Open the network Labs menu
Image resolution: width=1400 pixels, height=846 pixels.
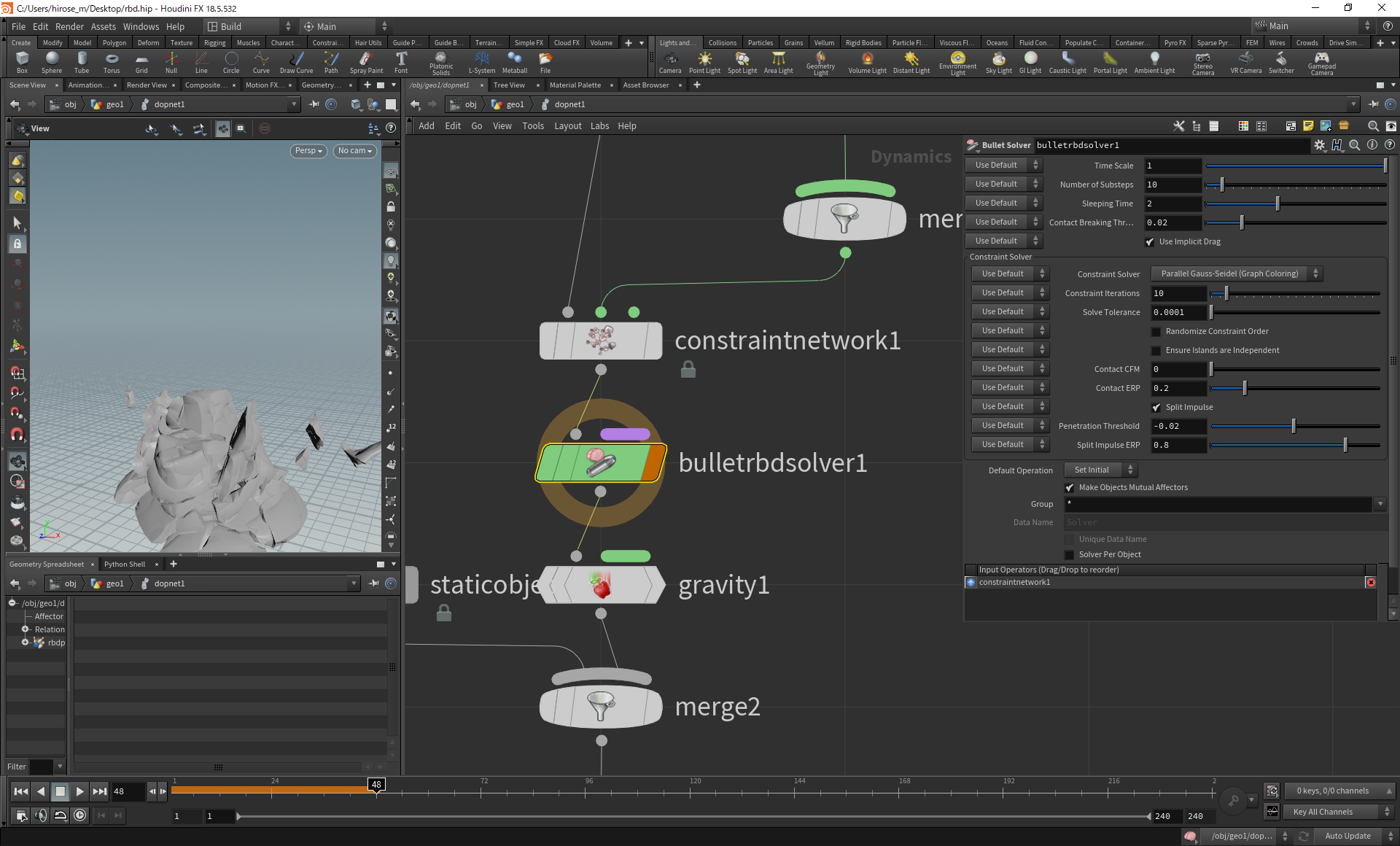pos(599,126)
